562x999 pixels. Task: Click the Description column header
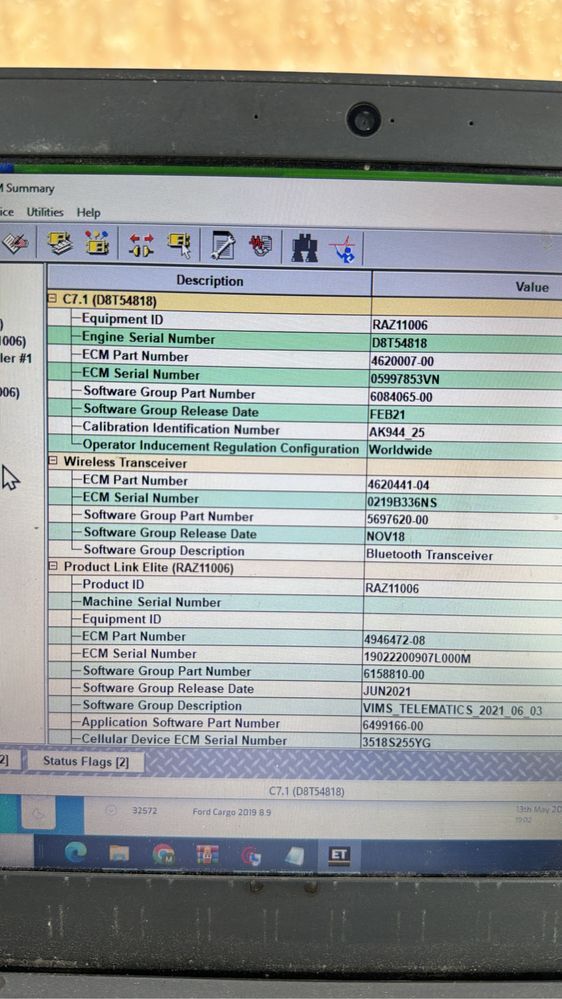click(x=210, y=281)
